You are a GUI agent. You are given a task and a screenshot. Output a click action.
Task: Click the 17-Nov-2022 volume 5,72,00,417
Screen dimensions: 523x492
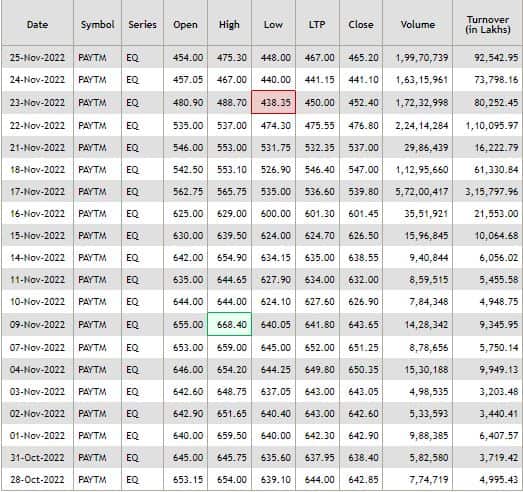[422, 192]
